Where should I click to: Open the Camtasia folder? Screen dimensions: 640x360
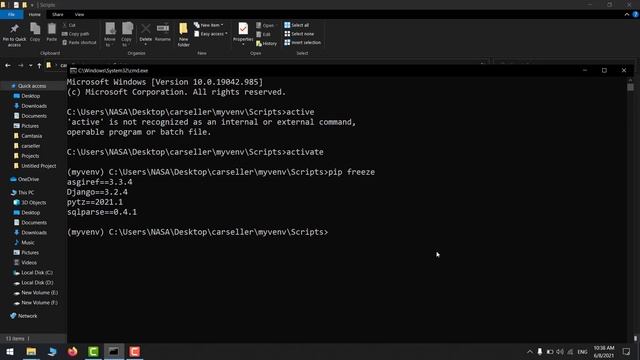point(28,136)
